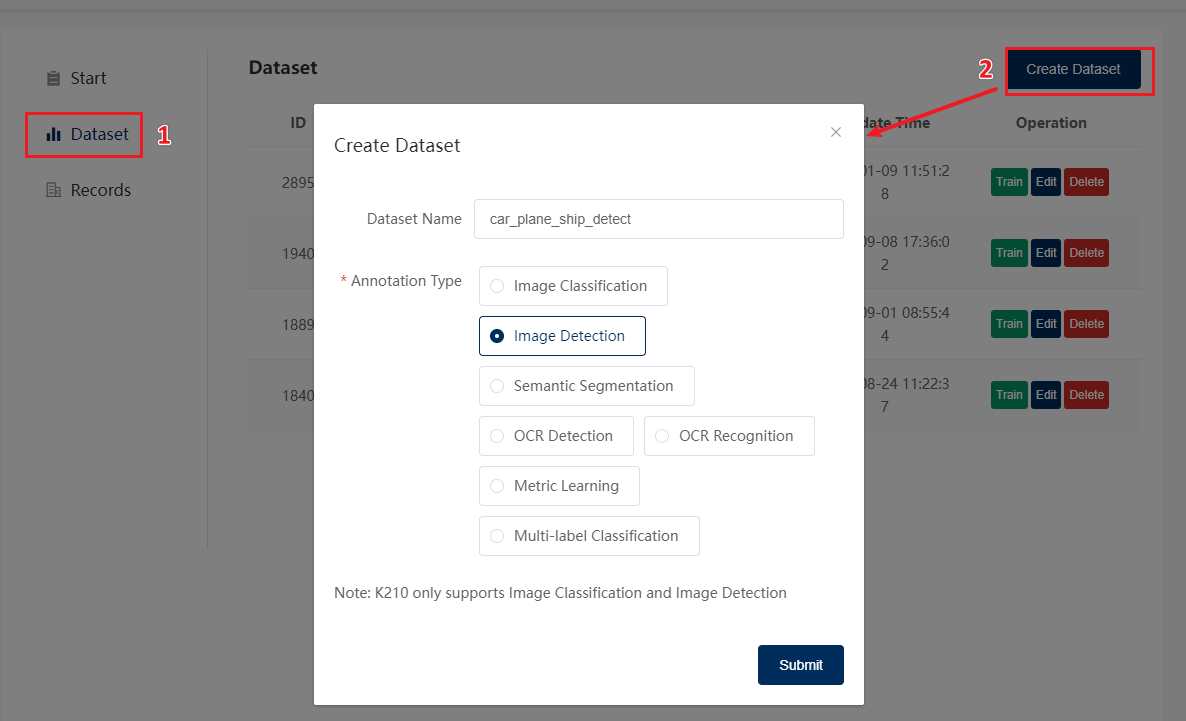Train the dataset with ID 1889
Image resolution: width=1186 pixels, height=721 pixels.
tap(1009, 325)
